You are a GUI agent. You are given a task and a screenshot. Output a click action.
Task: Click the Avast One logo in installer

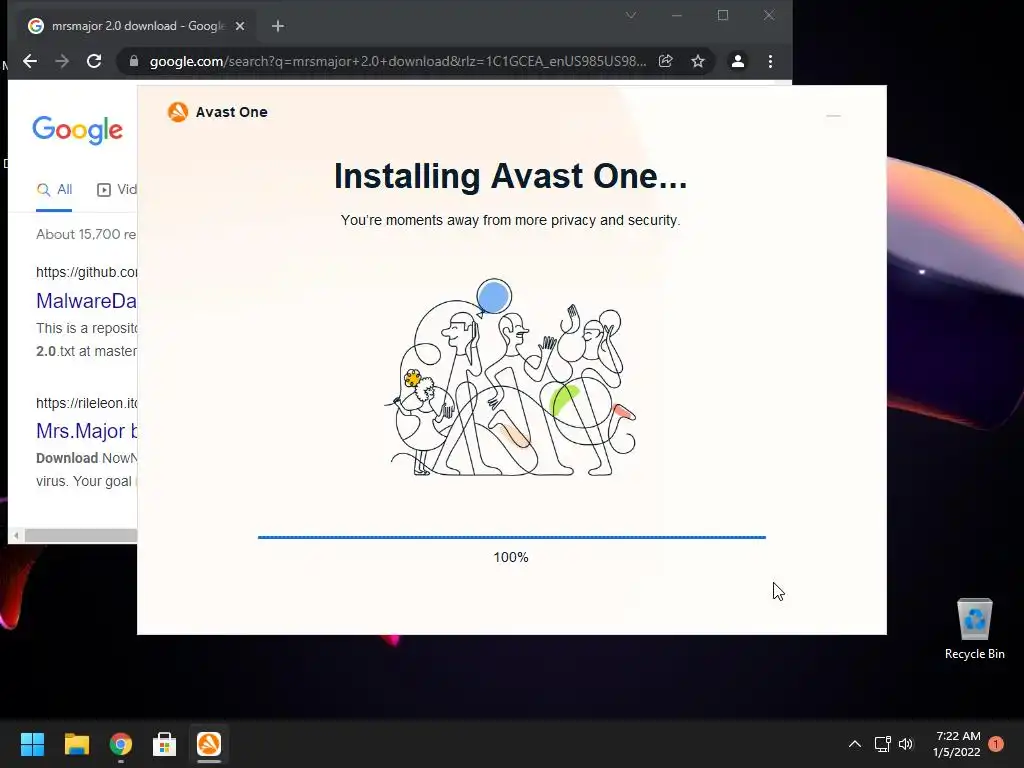point(178,112)
